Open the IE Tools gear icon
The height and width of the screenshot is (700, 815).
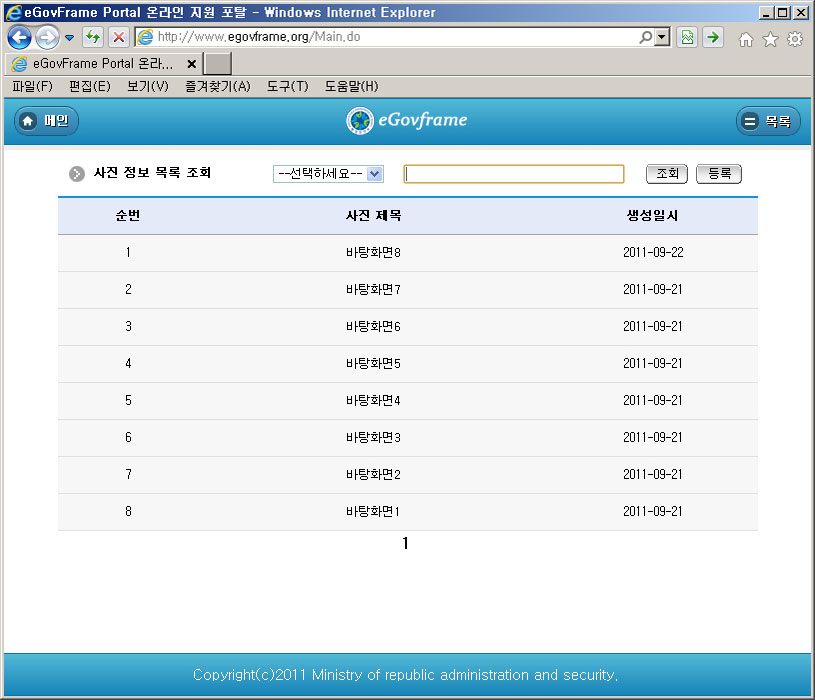[x=795, y=39]
